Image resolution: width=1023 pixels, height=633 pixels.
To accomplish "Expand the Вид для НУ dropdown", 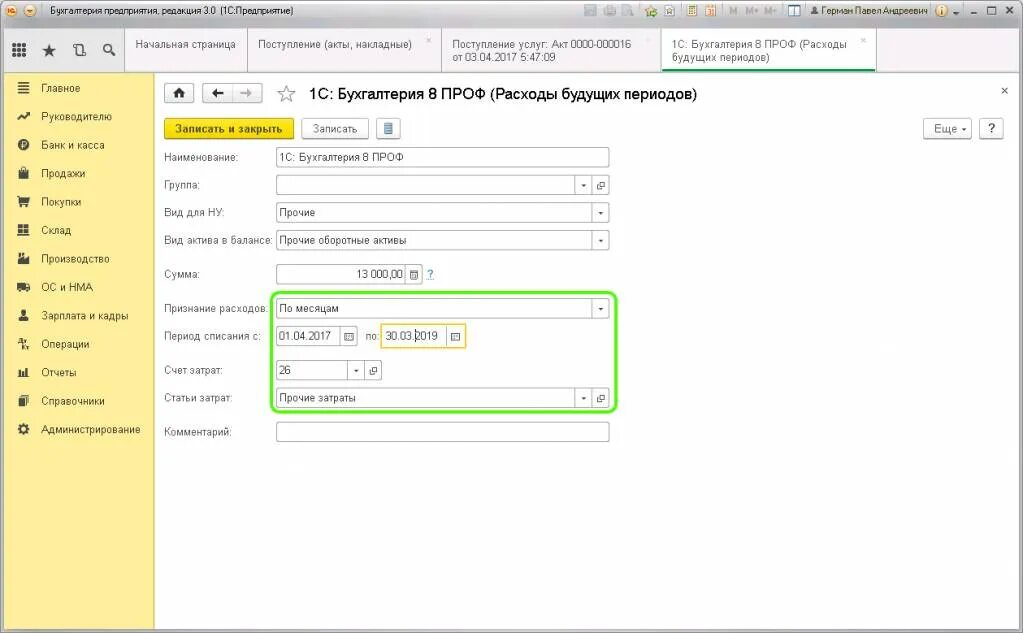I will (600, 213).
